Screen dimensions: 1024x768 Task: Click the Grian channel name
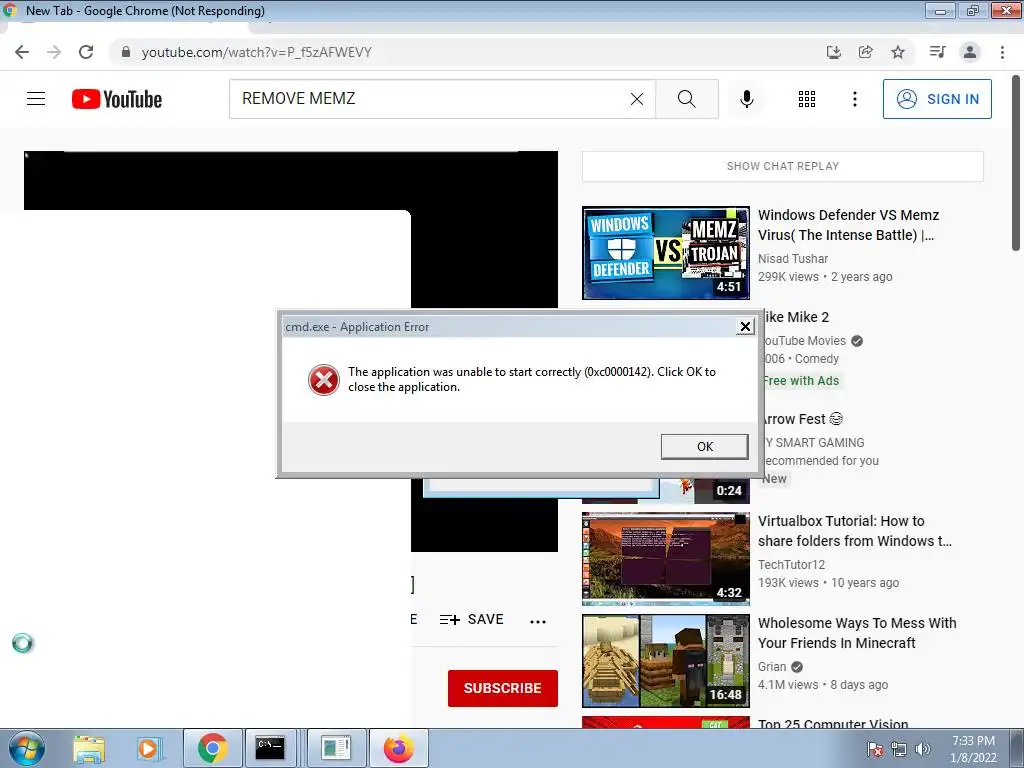pos(772,667)
